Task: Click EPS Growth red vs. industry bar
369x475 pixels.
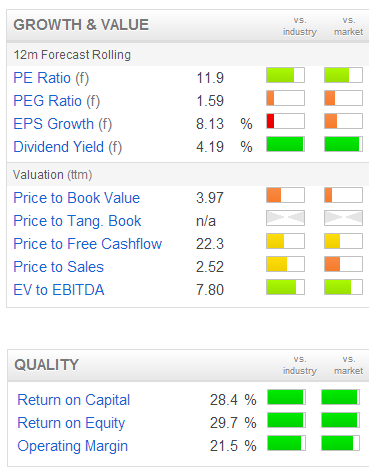Action: coord(285,121)
